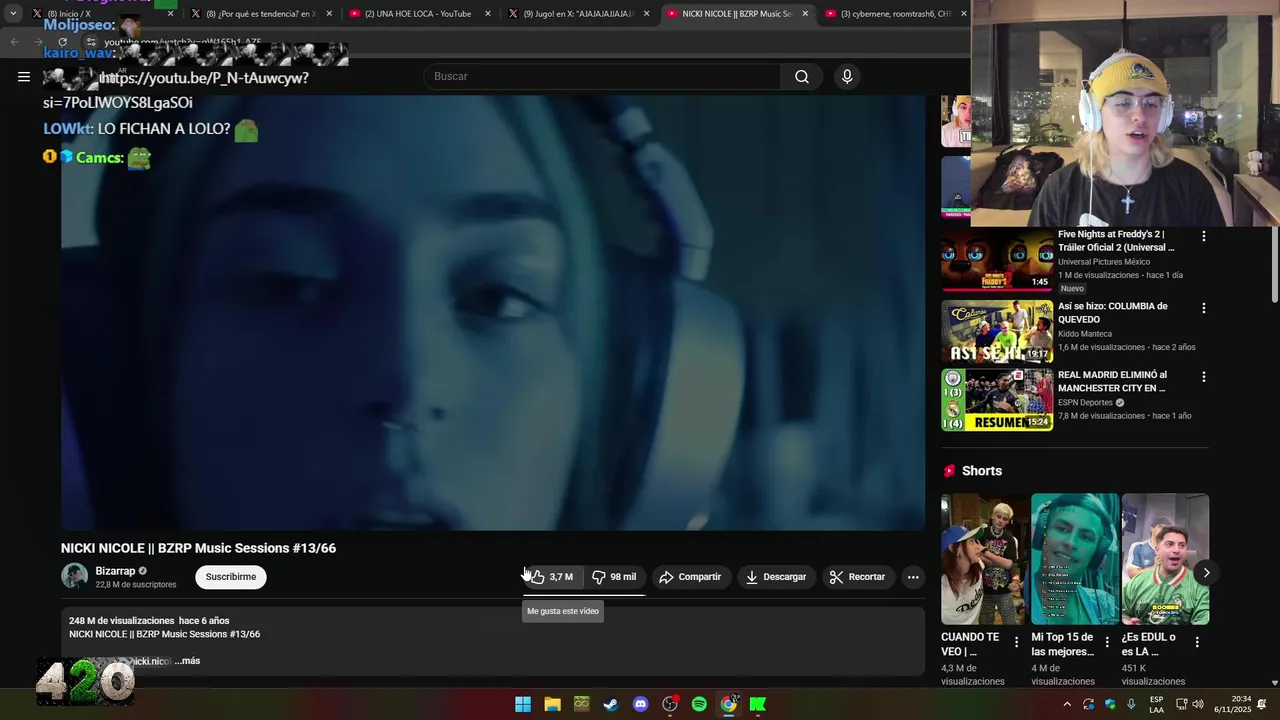Reload the page with the refresh icon

(x=62, y=42)
